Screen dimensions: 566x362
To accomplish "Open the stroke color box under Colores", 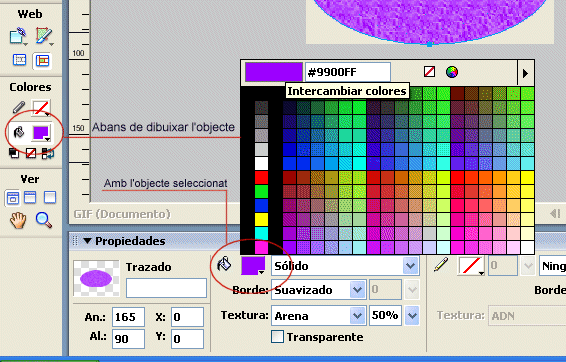I will tap(41, 108).
